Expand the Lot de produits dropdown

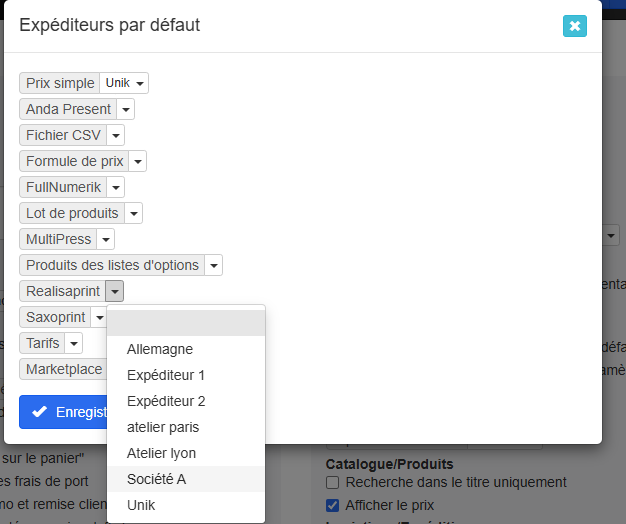134,213
